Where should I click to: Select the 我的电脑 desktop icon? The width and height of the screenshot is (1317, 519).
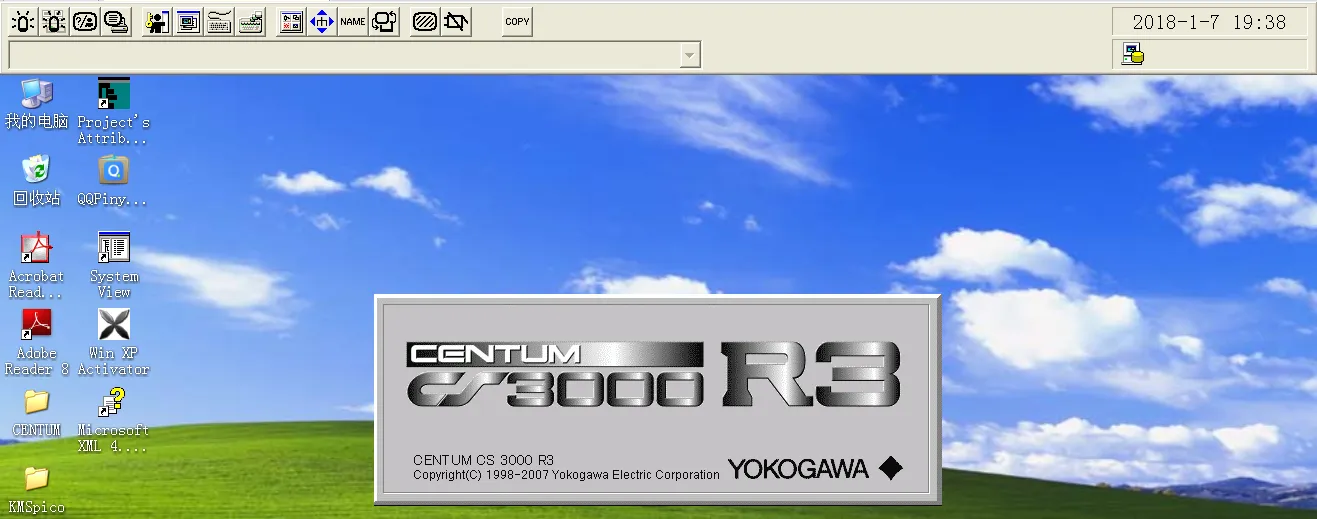(36, 104)
